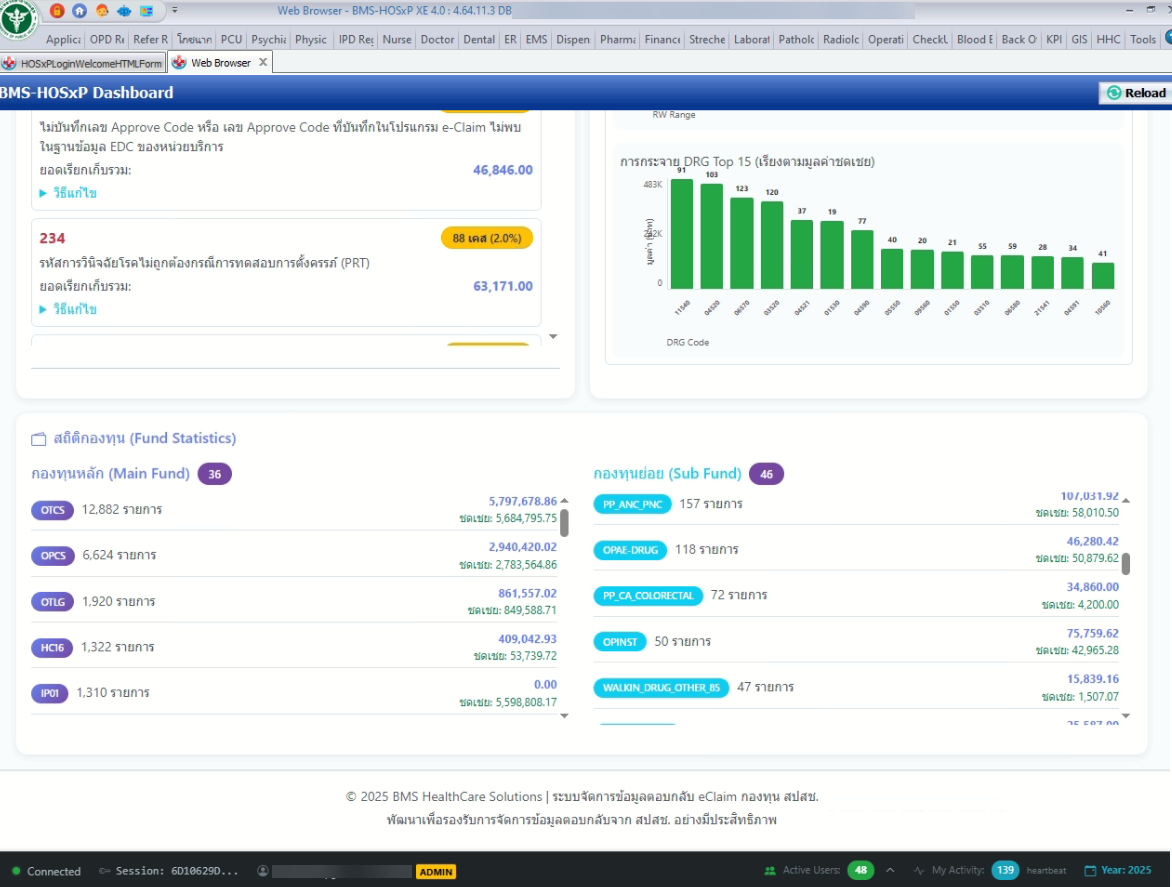Image resolution: width=1172 pixels, height=887 pixels.
Task: Click the orange user face icon
Action: tap(102, 11)
